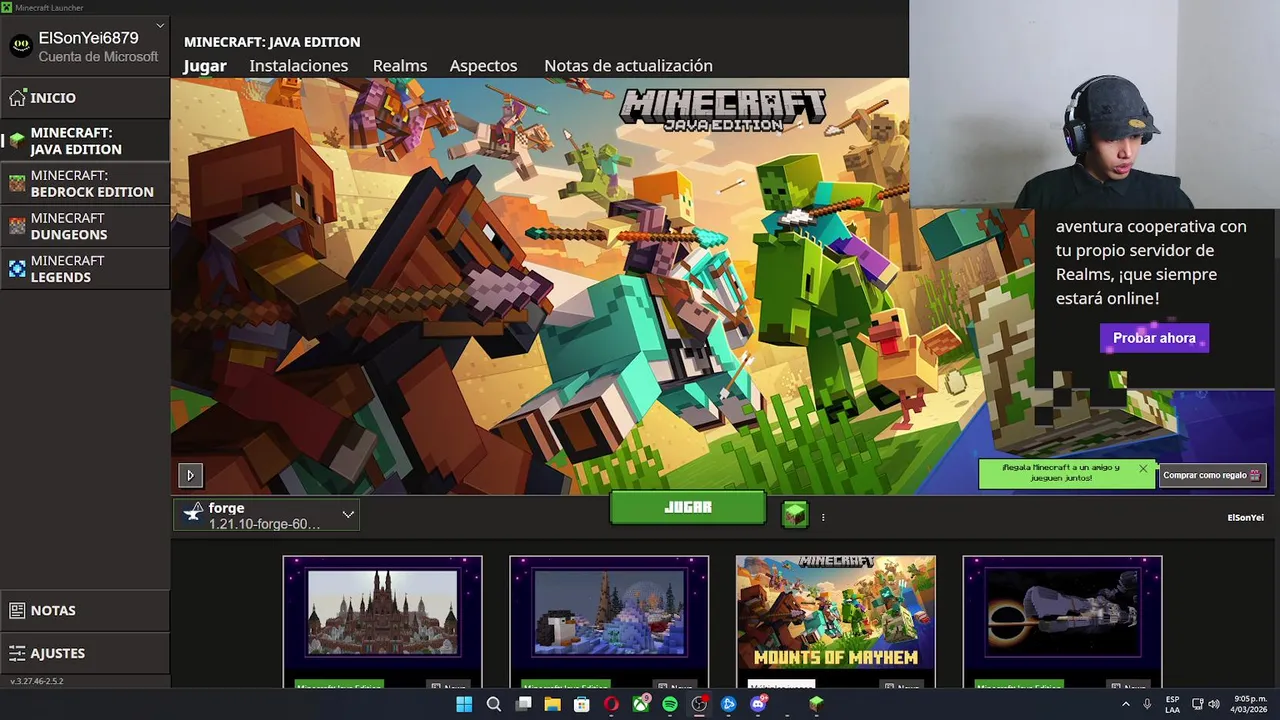
Task: Go to Inicio home page
Action: (x=85, y=98)
